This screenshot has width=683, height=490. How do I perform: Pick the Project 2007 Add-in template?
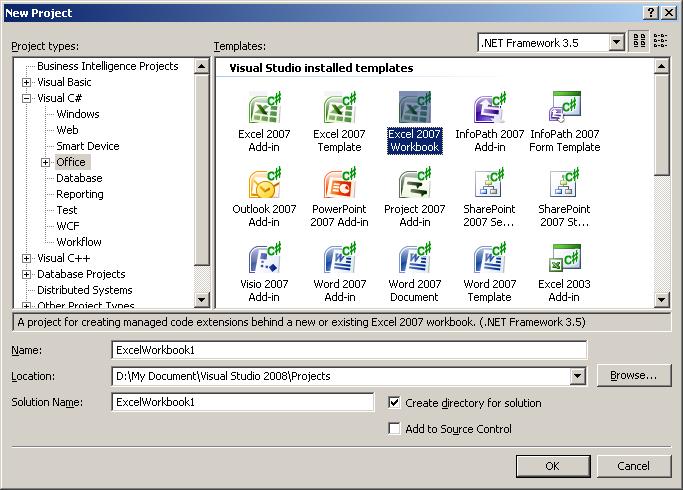[x=415, y=197]
